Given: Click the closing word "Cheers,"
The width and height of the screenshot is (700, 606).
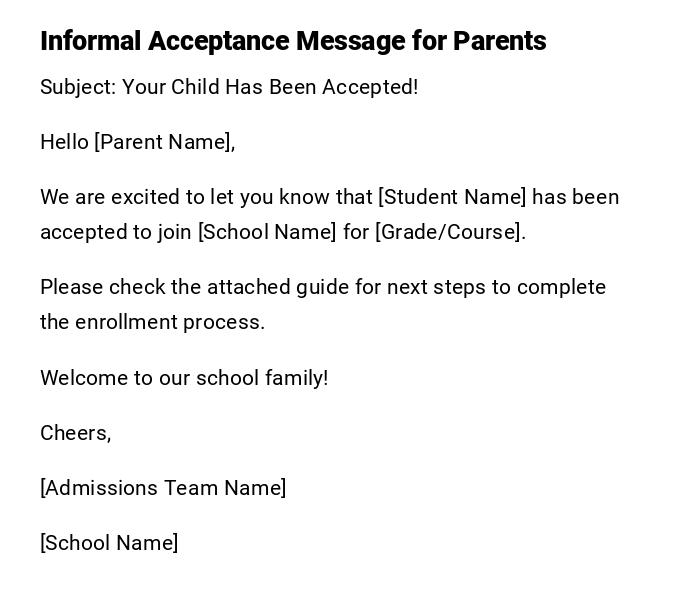Looking at the screenshot, I should [x=75, y=433].
